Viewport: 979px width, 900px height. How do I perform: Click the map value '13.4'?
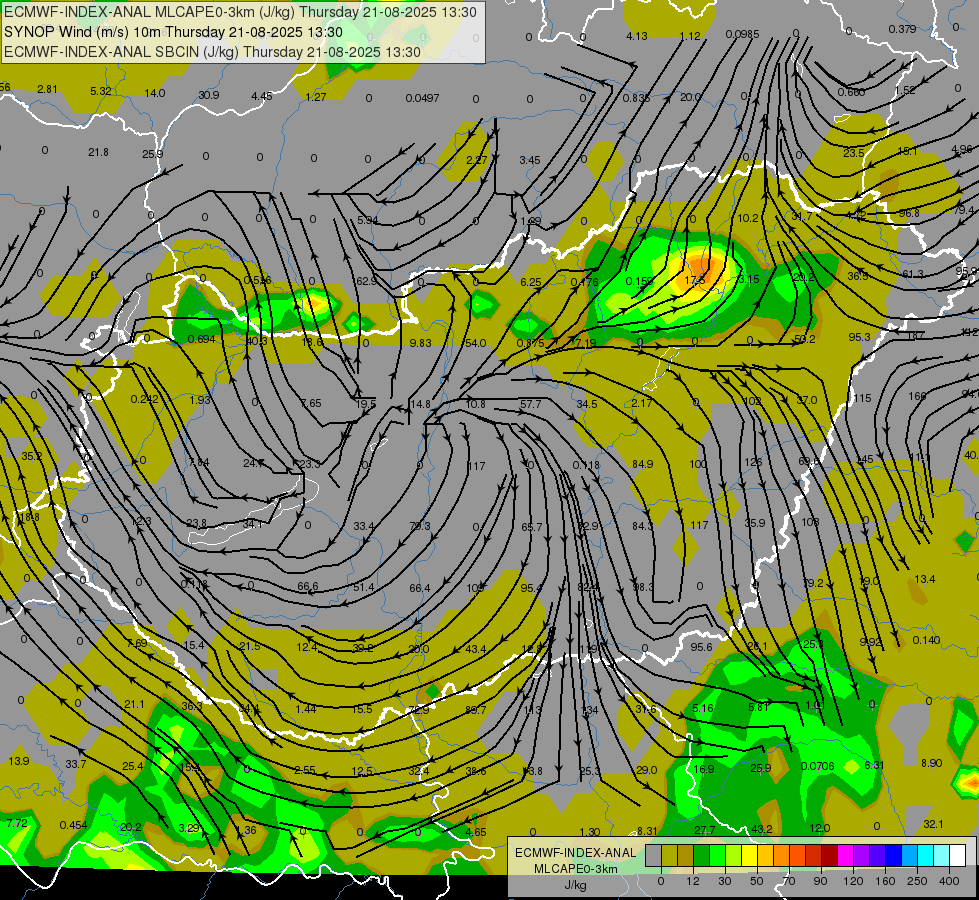(925, 579)
